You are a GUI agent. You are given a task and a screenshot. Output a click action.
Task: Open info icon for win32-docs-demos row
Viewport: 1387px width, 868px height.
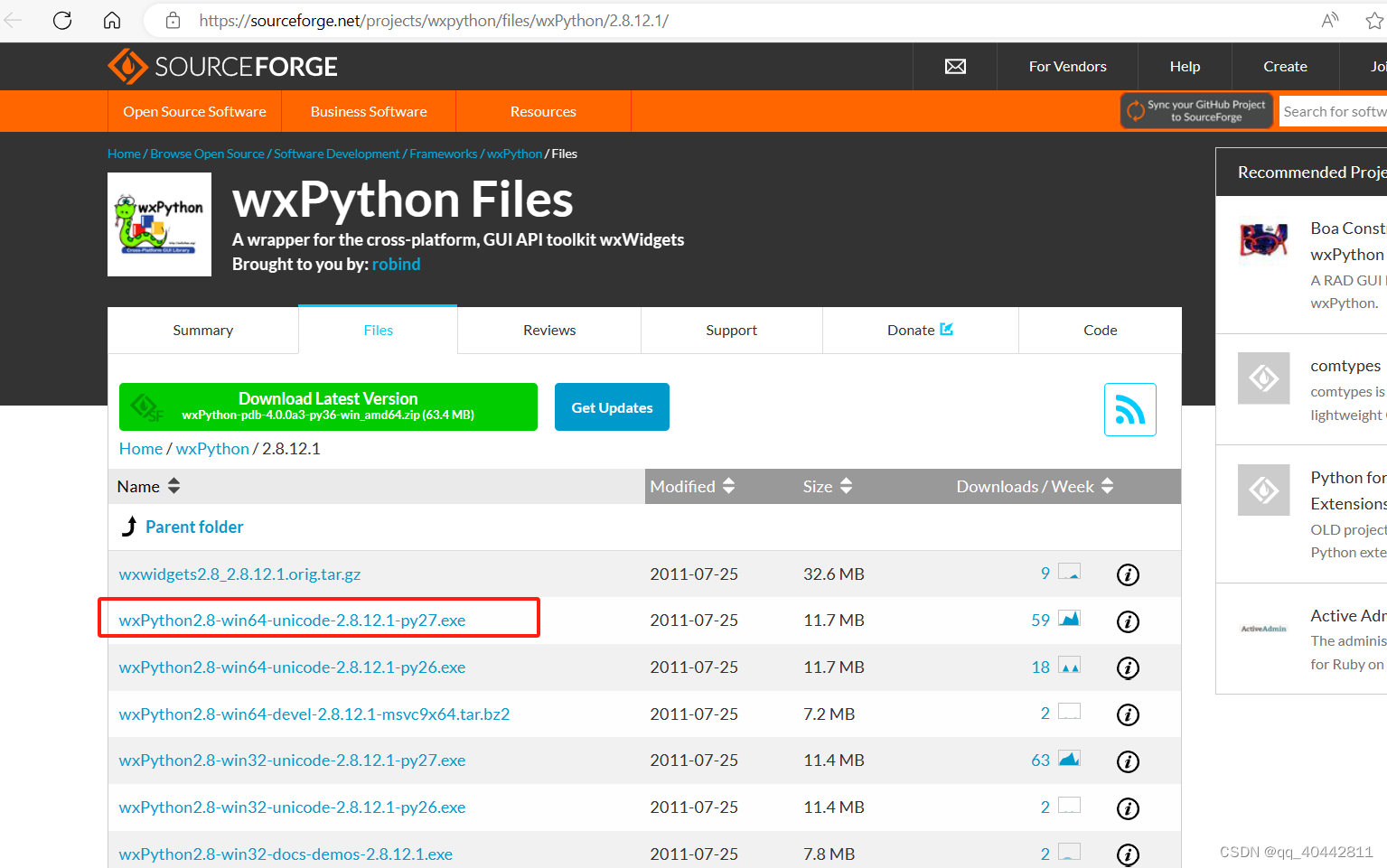point(1128,854)
